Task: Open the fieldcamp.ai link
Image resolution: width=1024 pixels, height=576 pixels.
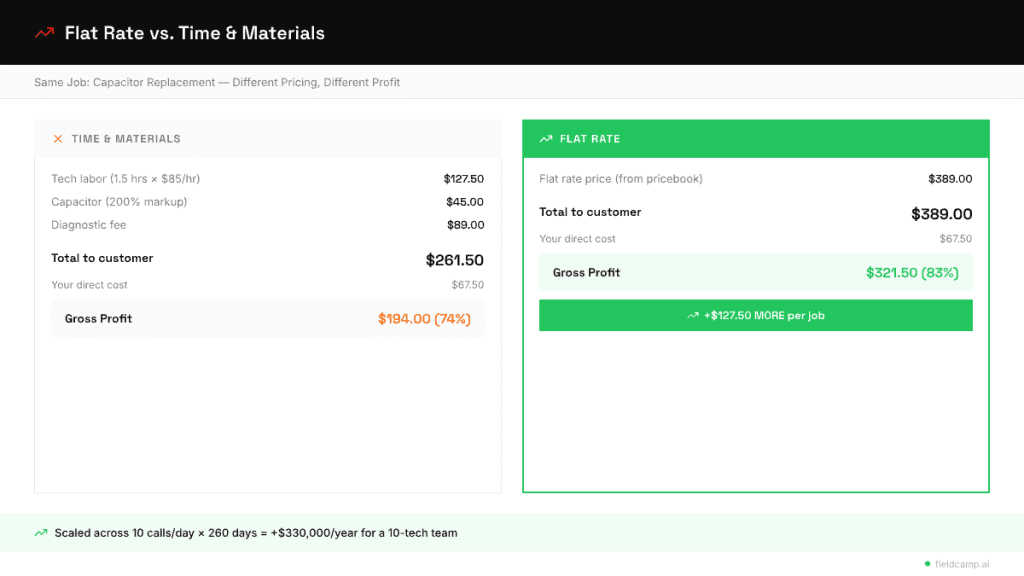Action: tap(964, 563)
